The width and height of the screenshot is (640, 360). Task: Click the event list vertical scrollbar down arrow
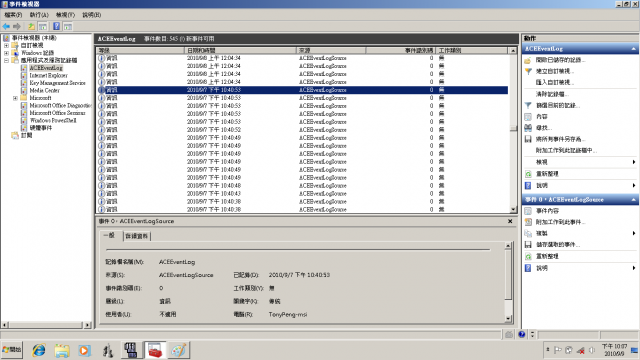(x=513, y=209)
